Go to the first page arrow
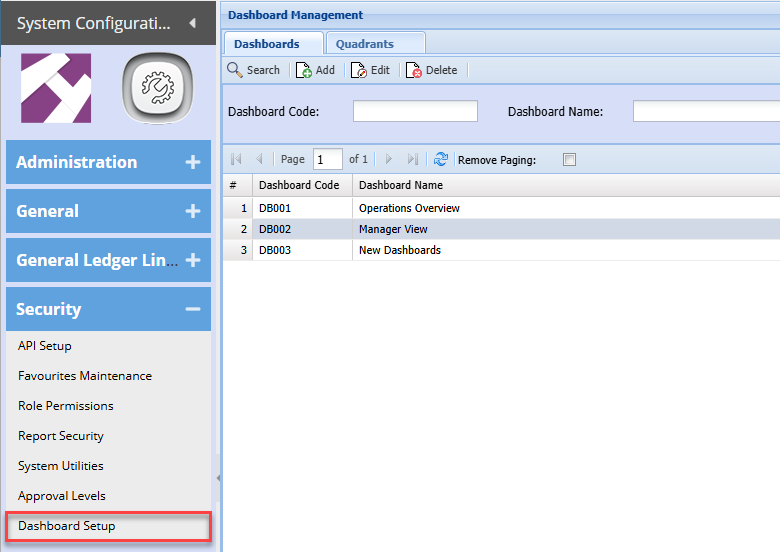This screenshot has width=780, height=552. tap(236, 159)
